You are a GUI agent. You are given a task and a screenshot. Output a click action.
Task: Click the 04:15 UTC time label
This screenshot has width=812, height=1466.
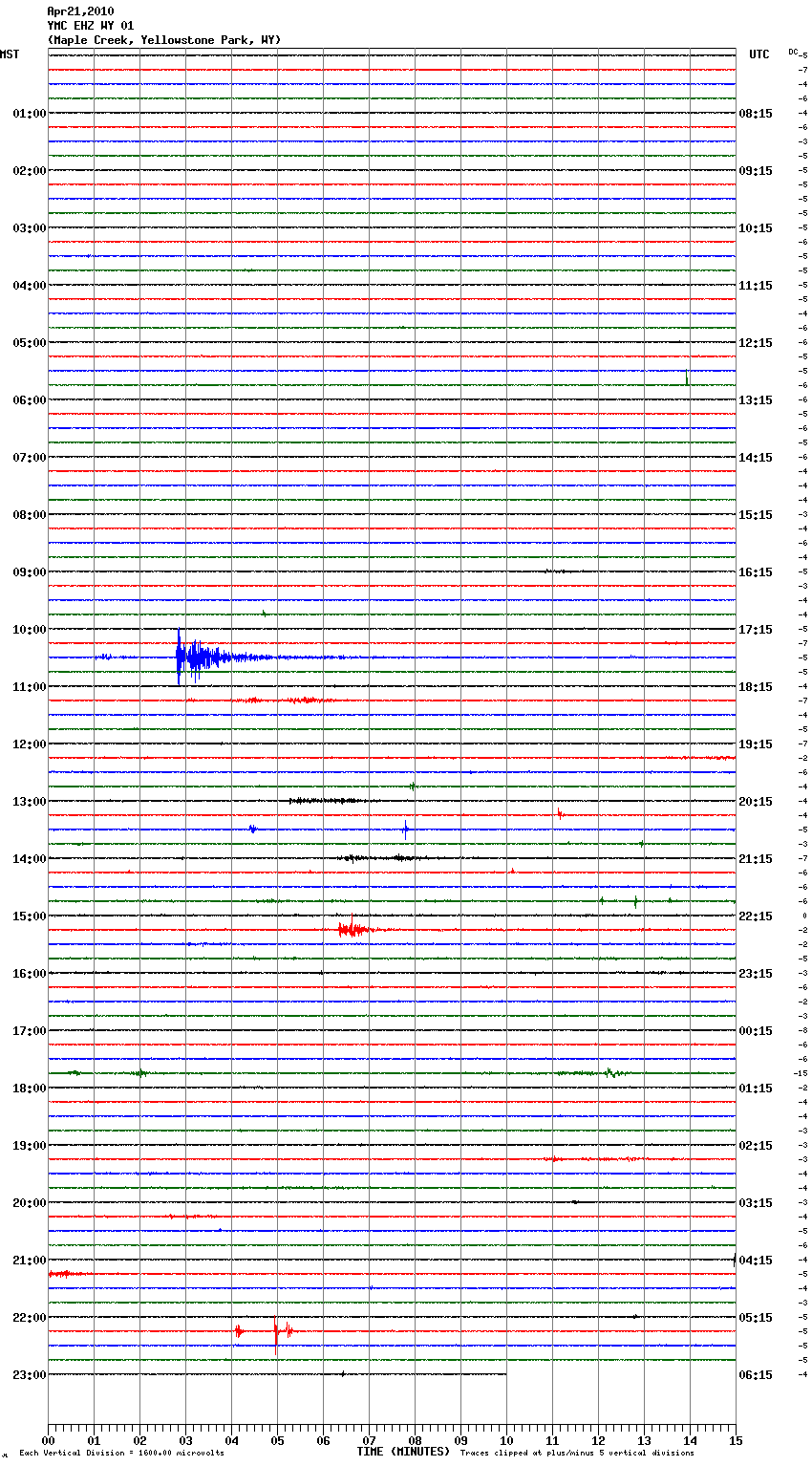(756, 1261)
